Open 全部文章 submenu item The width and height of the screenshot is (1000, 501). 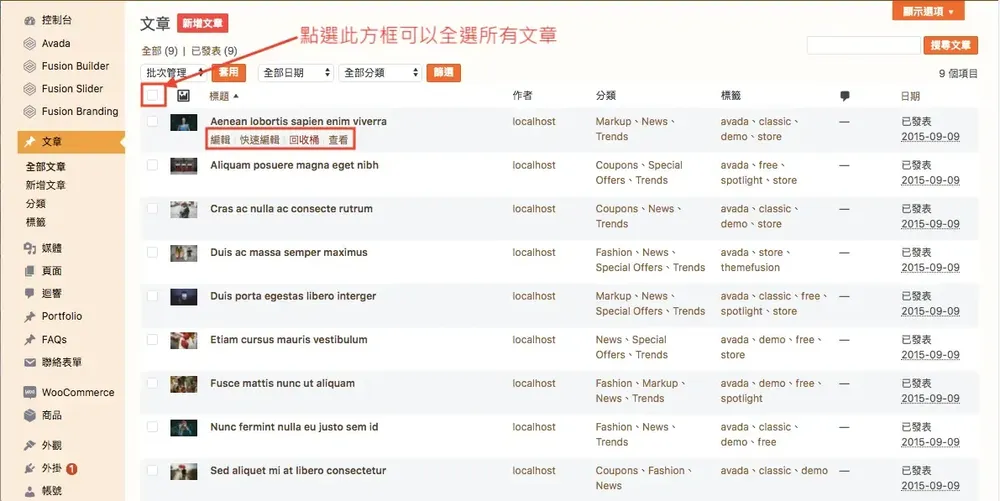coord(46,167)
